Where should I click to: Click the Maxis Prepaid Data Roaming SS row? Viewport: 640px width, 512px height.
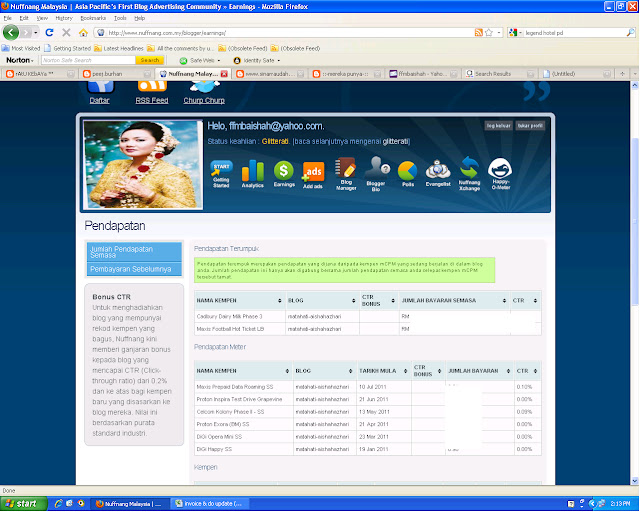[x=368, y=387]
